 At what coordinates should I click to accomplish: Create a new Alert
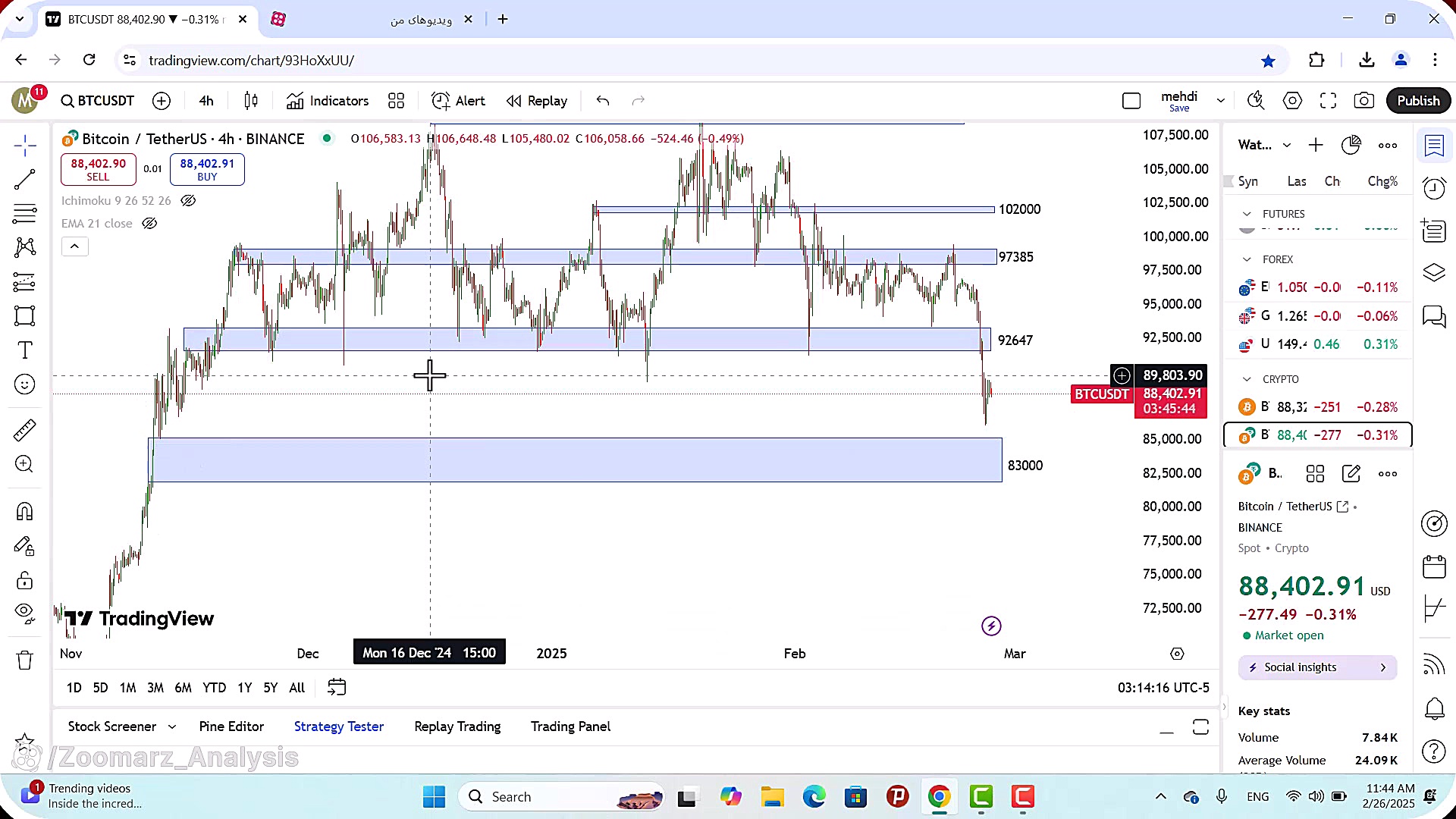(458, 101)
